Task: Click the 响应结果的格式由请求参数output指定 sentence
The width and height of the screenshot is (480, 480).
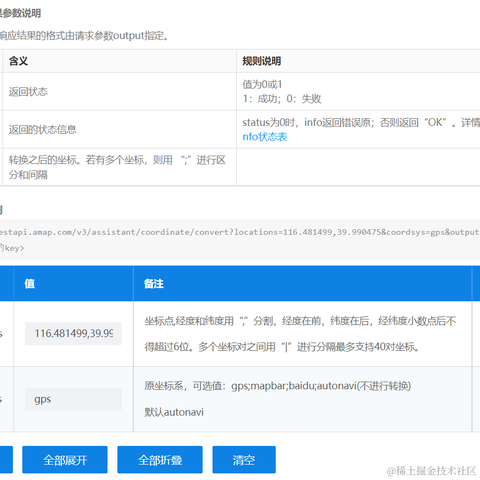Action: [85, 35]
